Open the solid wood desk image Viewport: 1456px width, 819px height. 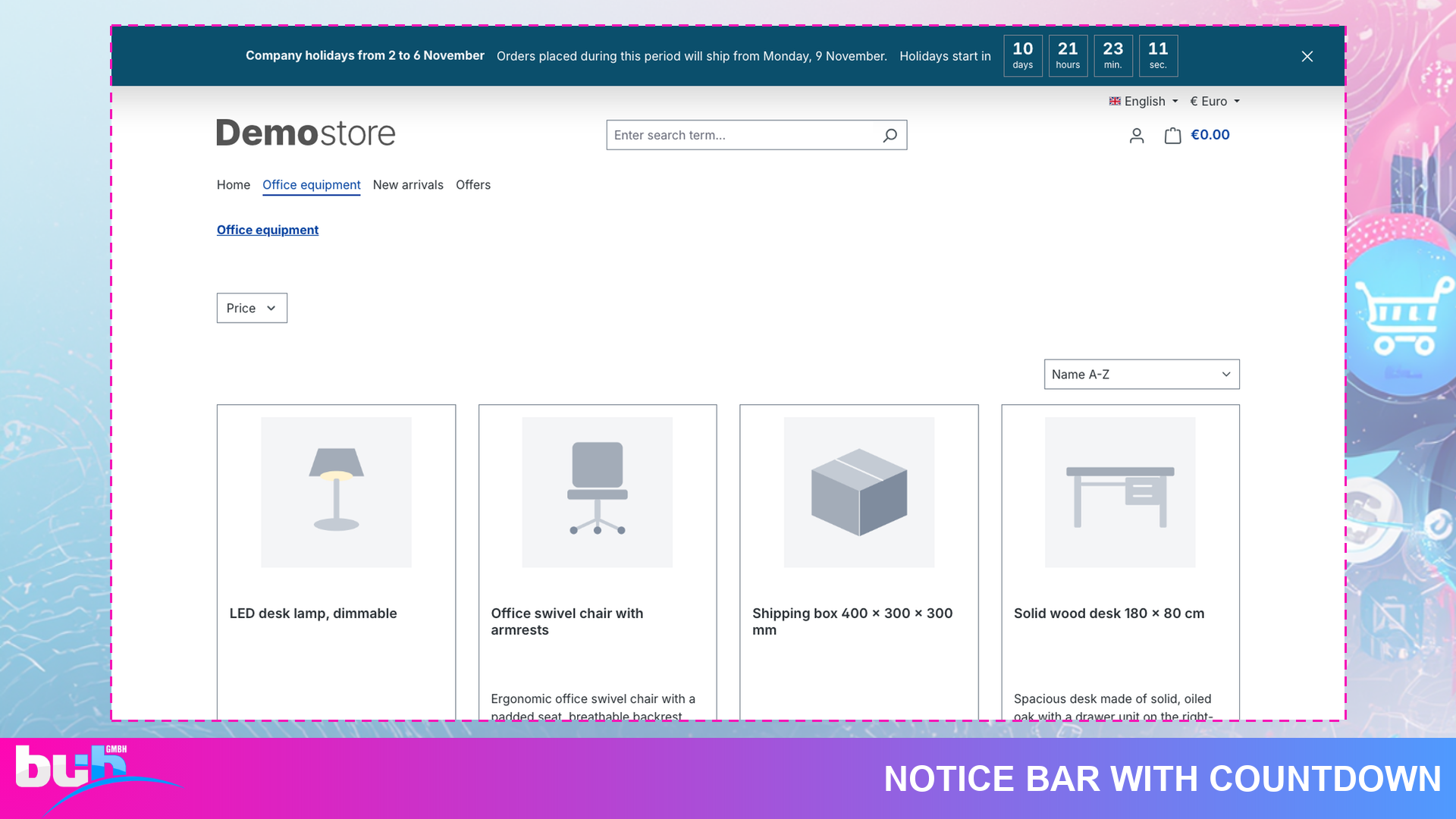click(x=1120, y=492)
